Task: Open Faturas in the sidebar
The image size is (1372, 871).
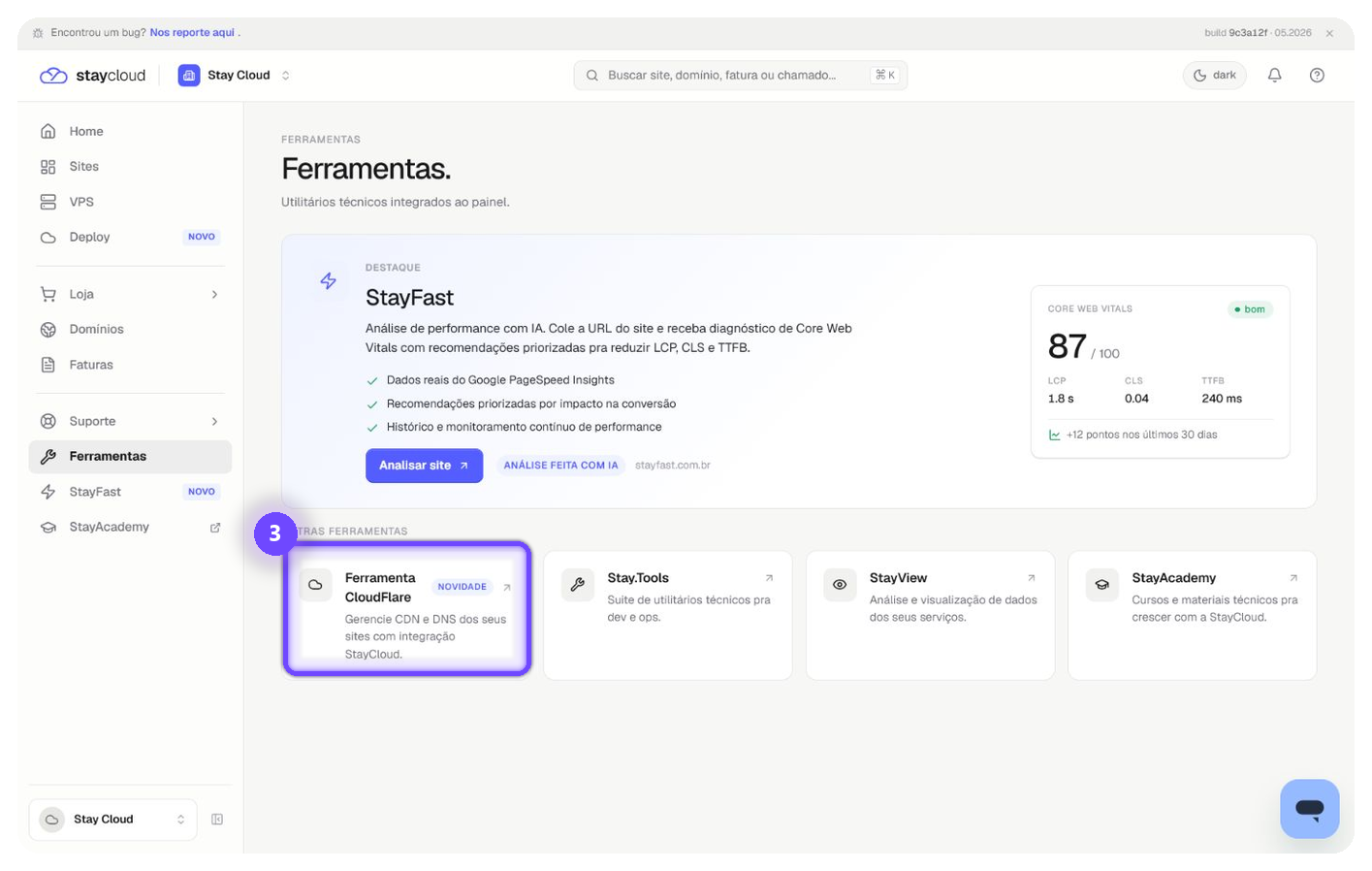Action: click(x=130, y=365)
